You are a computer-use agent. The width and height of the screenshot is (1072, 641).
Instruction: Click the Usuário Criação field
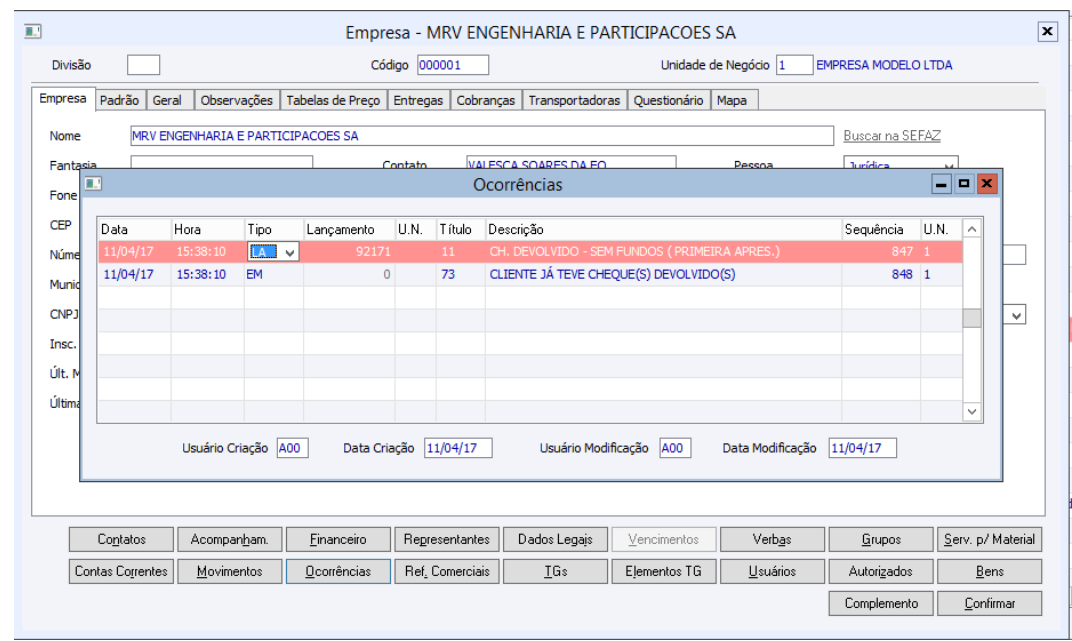[293, 448]
